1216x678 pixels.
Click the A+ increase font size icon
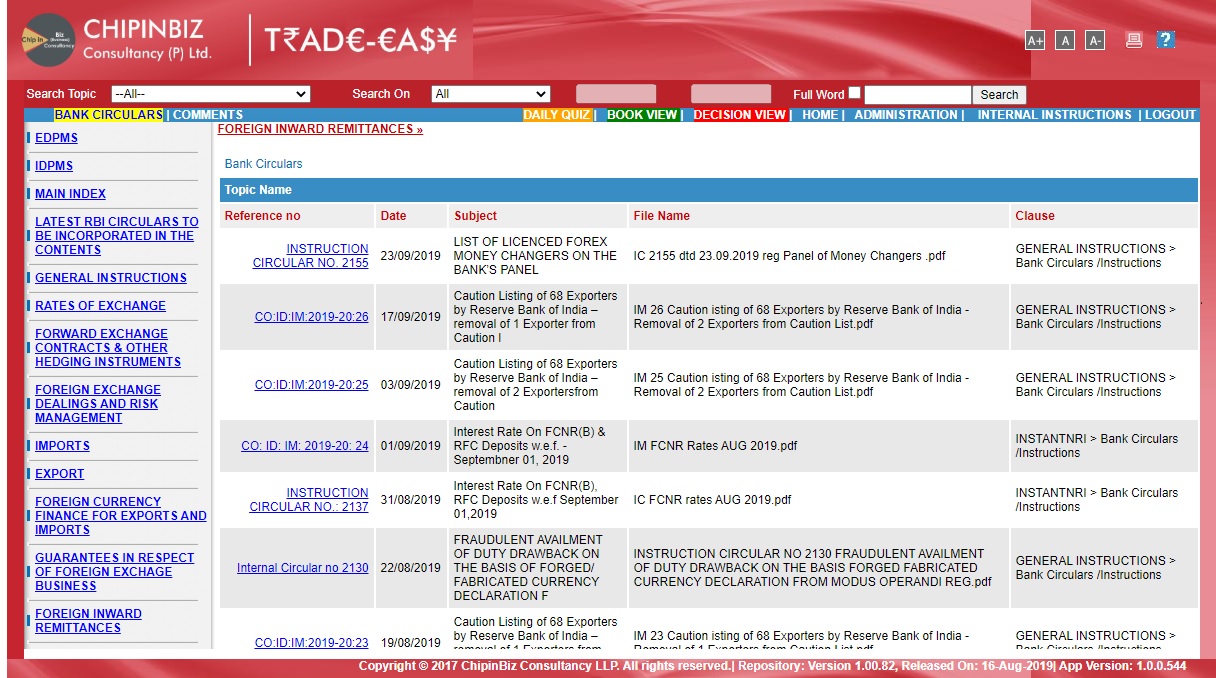point(1035,40)
